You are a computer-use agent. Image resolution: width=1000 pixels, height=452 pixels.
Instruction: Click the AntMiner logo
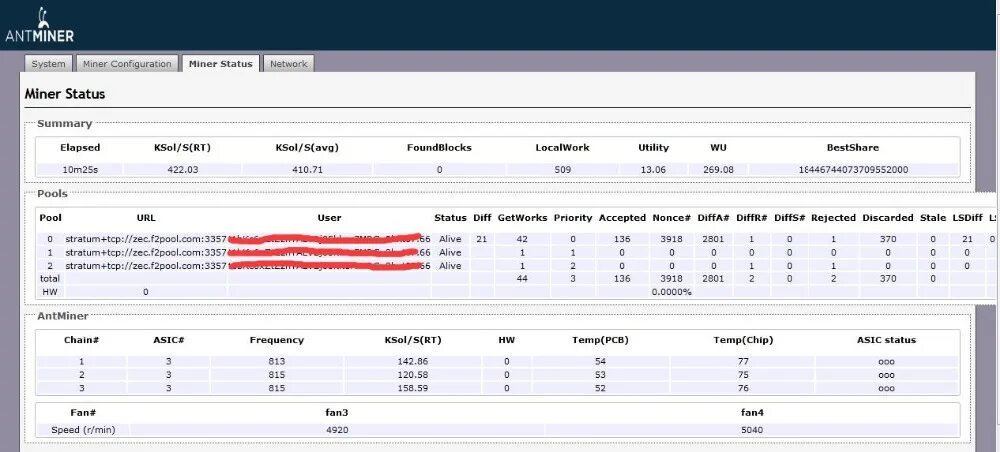(40, 26)
